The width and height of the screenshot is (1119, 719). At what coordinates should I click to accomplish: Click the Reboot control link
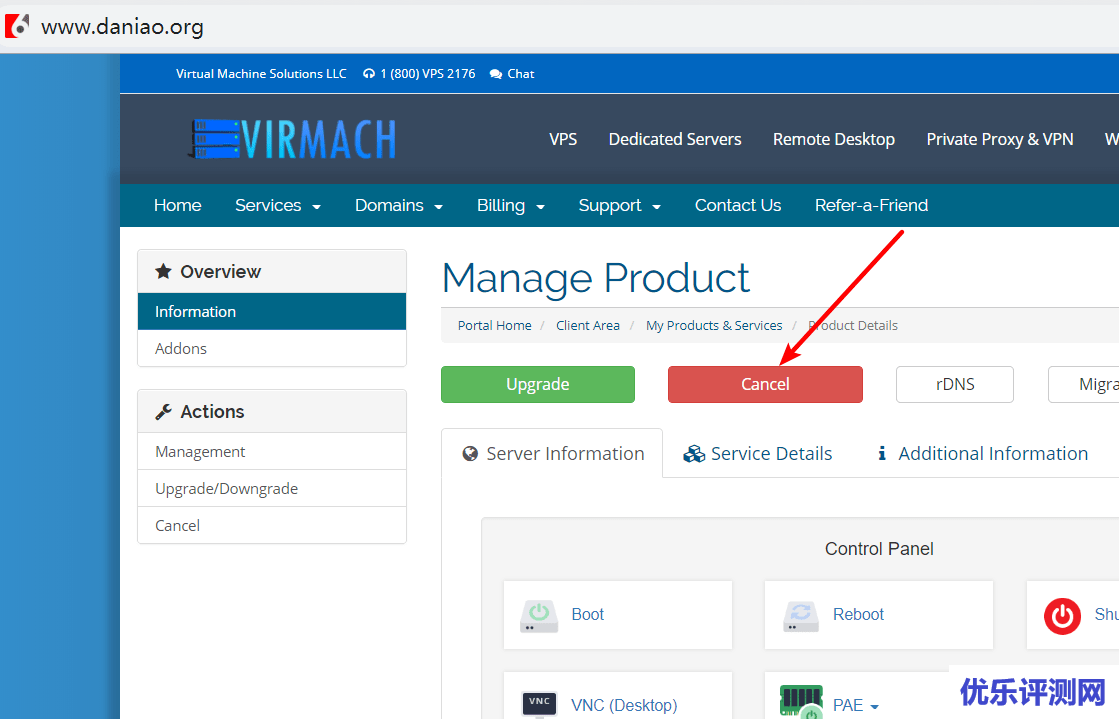coord(858,614)
